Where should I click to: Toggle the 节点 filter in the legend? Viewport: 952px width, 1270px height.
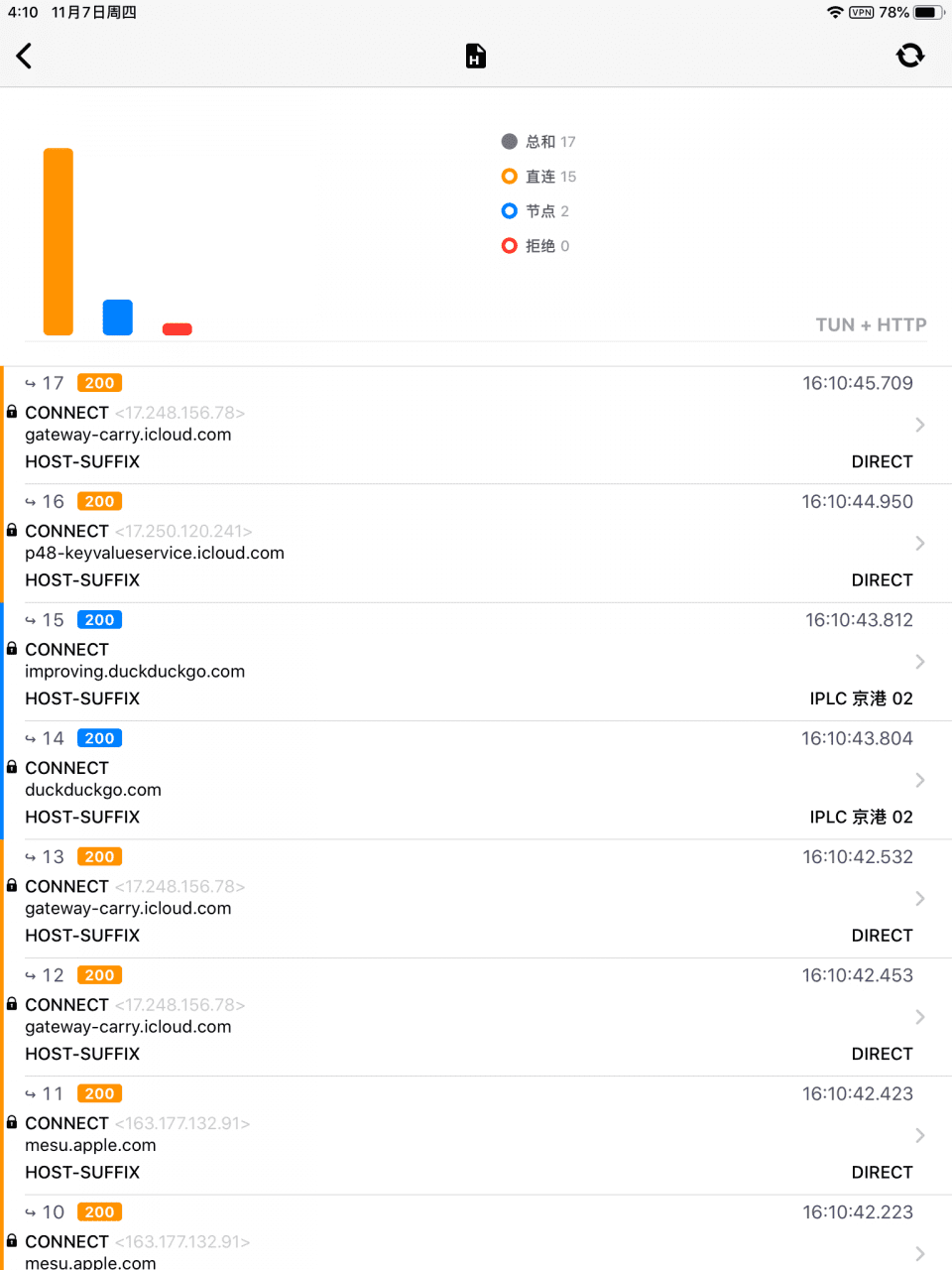[536, 210]
